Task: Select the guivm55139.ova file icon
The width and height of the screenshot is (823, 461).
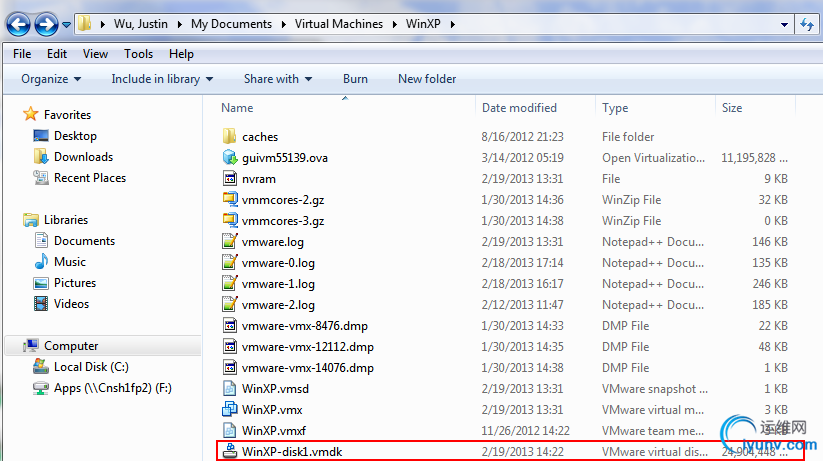Action: [229, 158]
